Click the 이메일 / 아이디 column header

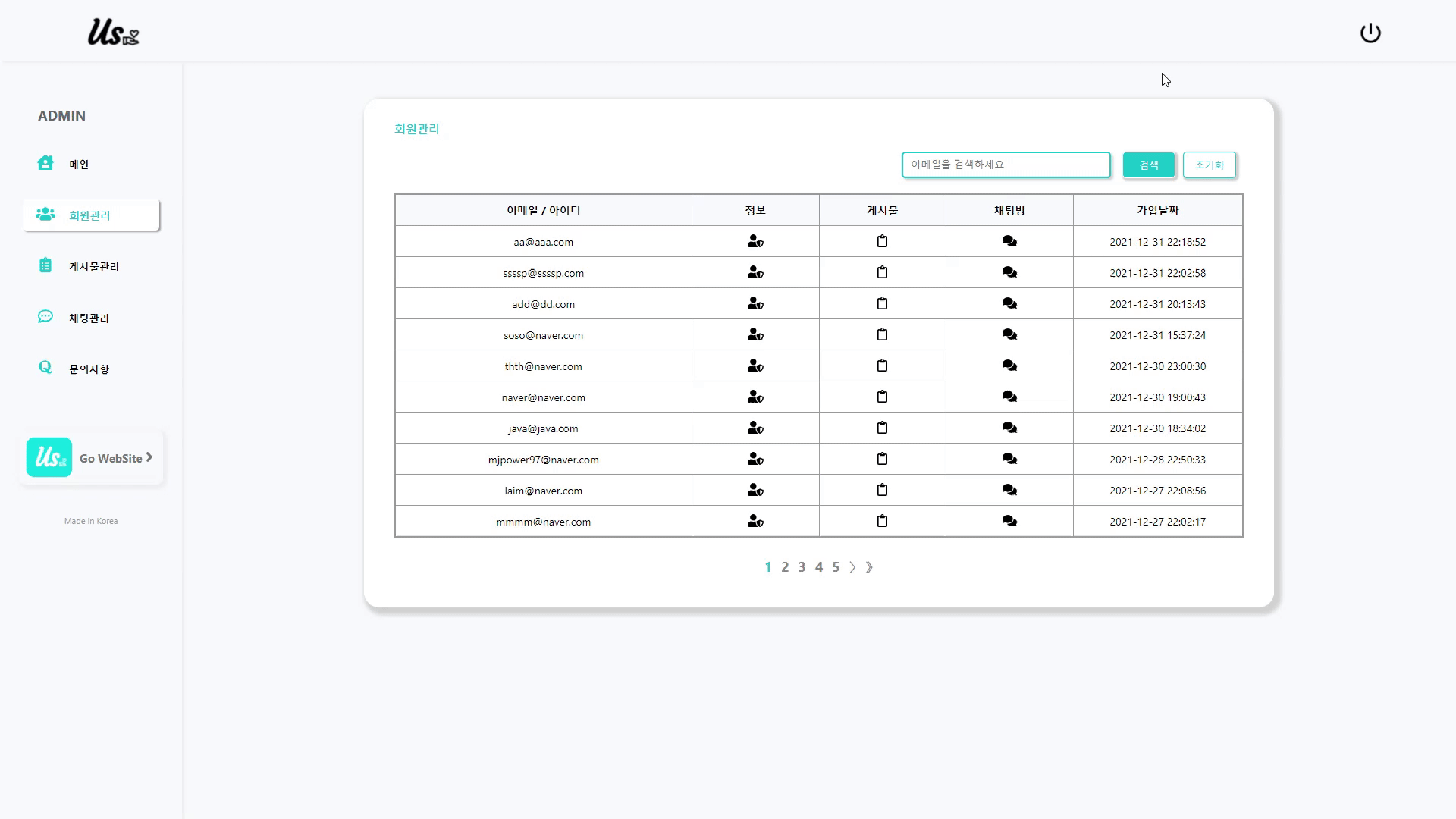543,210
